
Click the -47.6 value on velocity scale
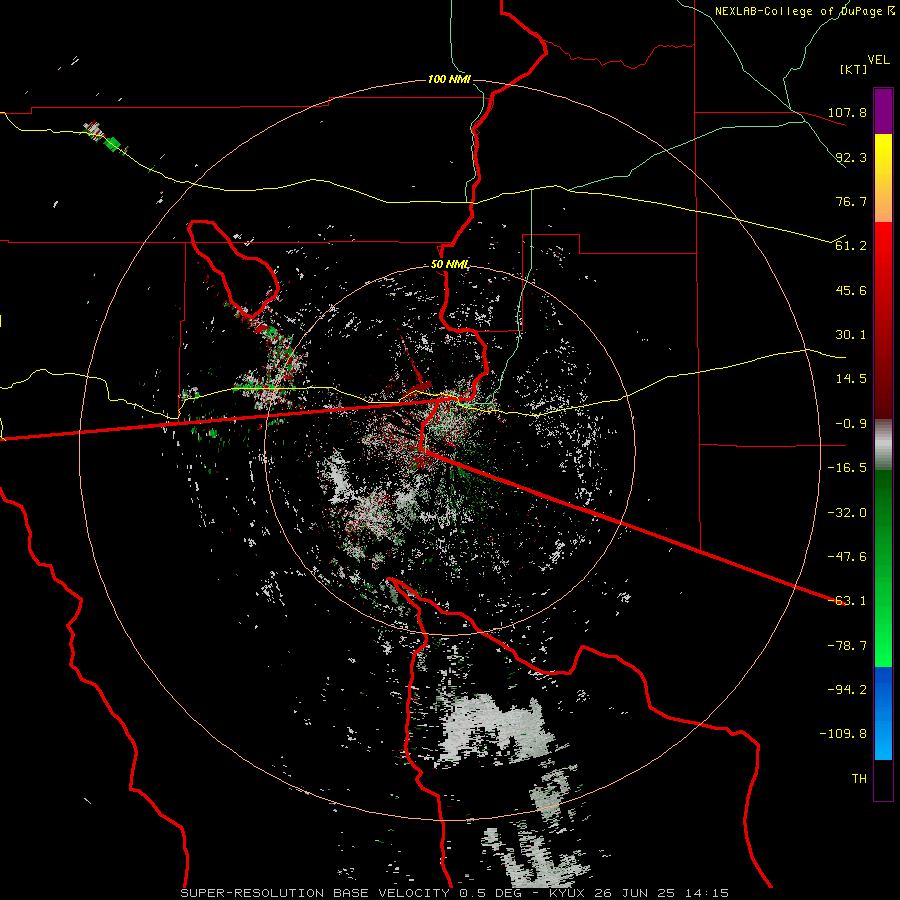(x=847, y=557)
